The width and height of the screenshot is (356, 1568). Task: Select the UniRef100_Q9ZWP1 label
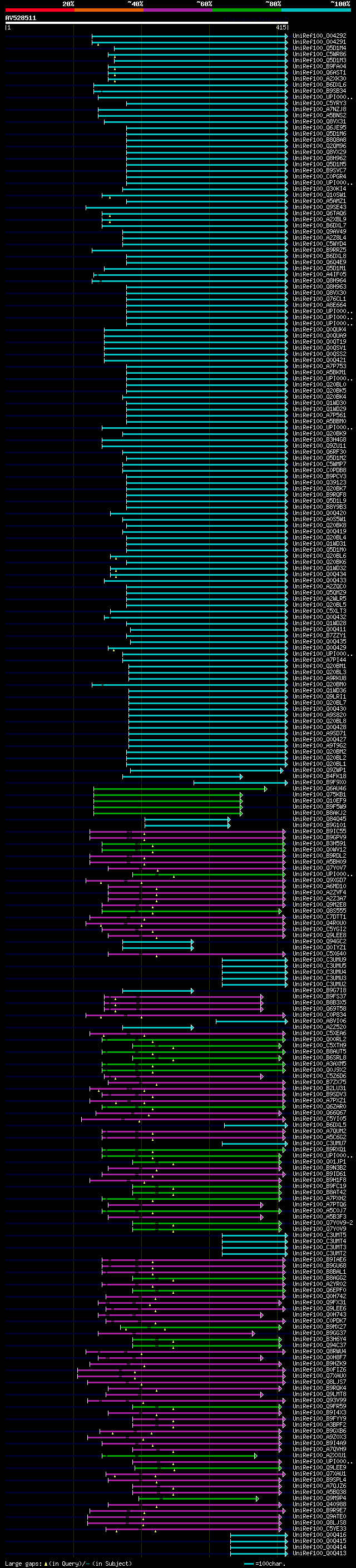pyautogui.click(x=319, y=770)
